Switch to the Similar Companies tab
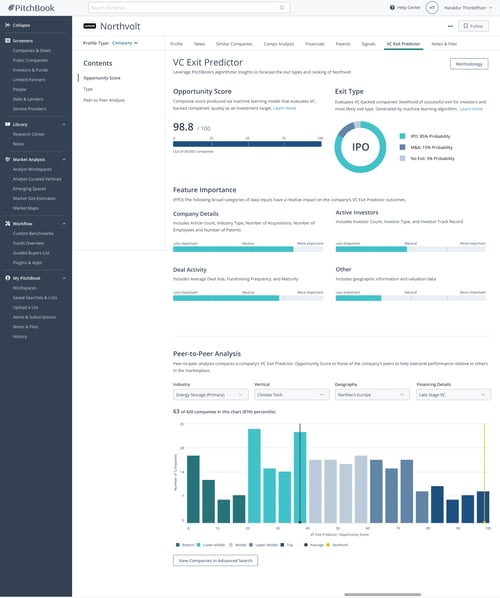Screen dimensions: 500x598 coord(234,44)
